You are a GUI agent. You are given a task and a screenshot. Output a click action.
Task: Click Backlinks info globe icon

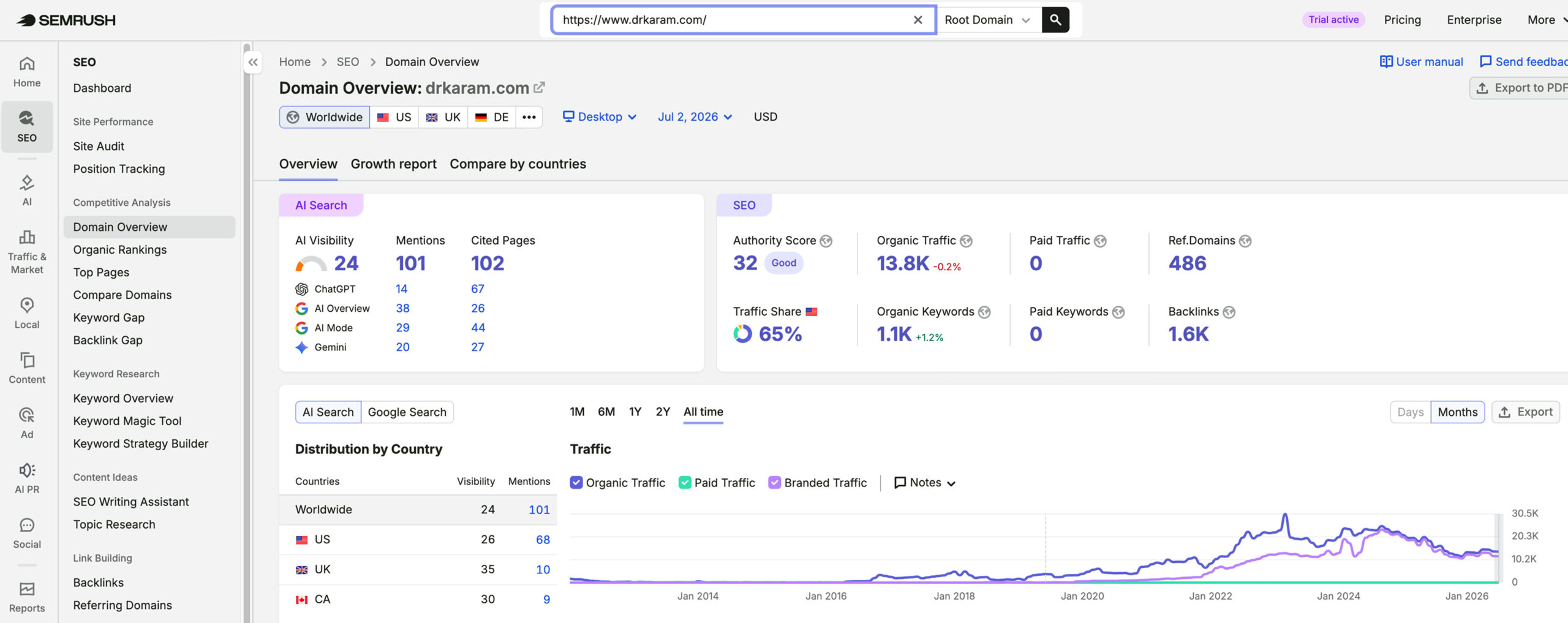(1229, 312)
